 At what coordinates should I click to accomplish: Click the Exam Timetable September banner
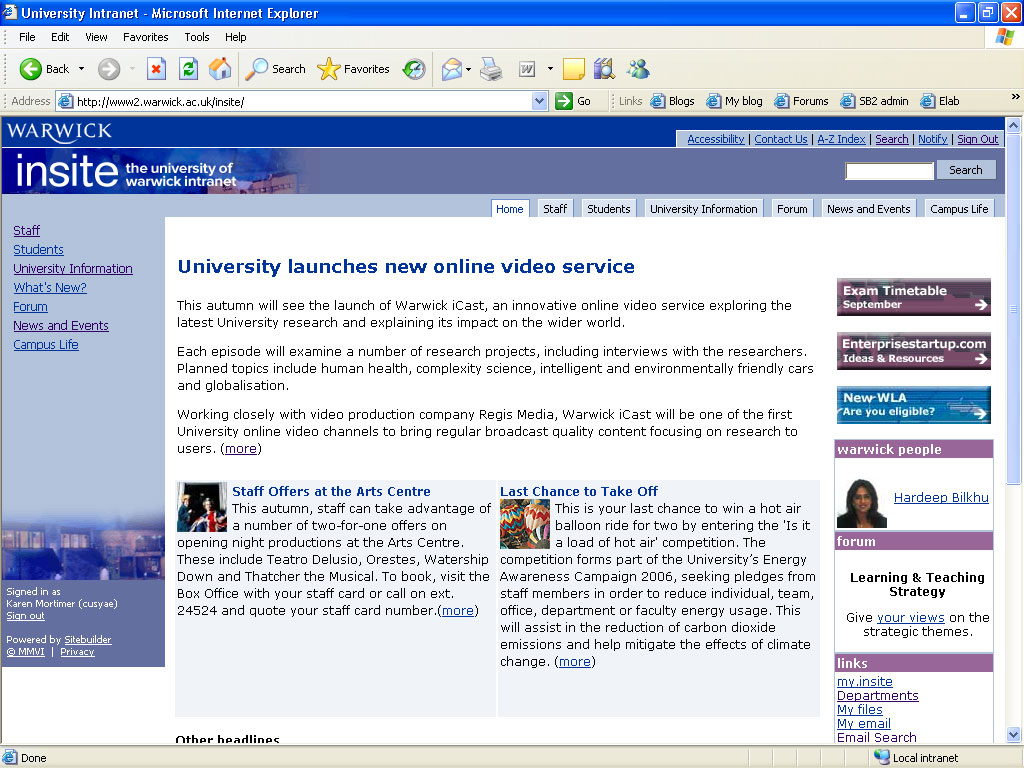tap(913, 297)
